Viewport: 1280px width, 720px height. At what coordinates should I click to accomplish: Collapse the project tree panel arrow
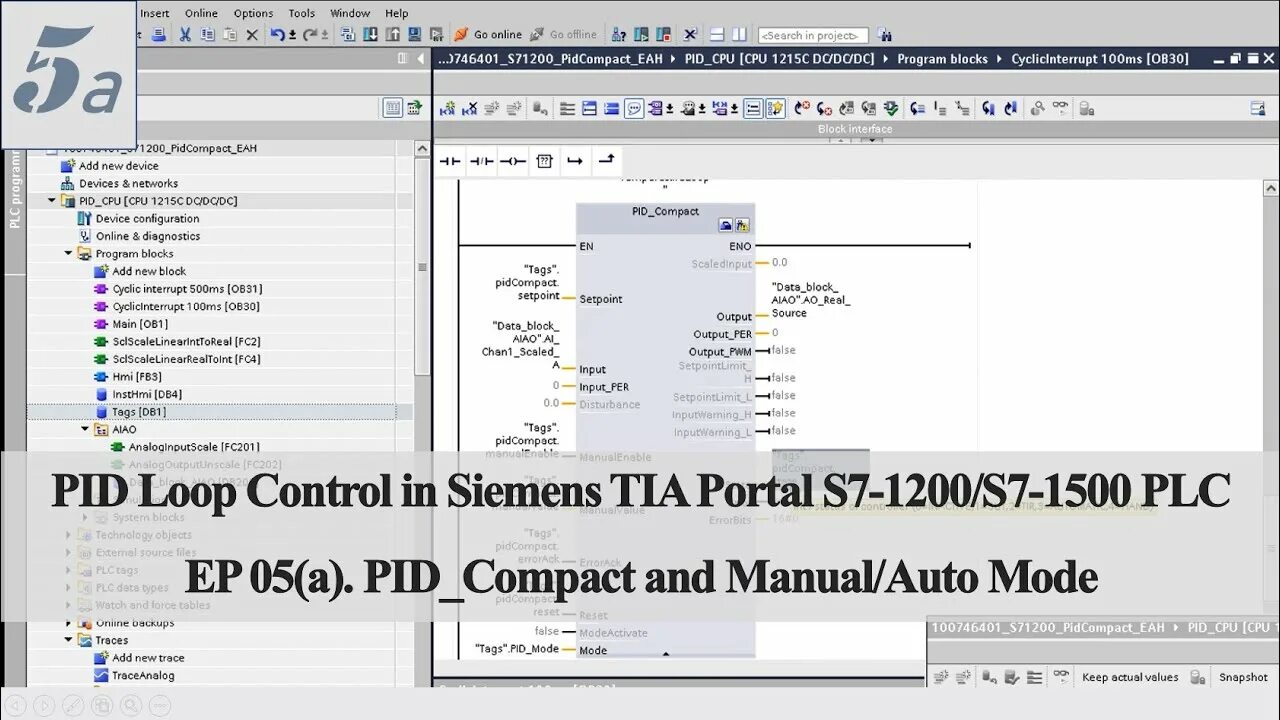(x=421, y=59)
